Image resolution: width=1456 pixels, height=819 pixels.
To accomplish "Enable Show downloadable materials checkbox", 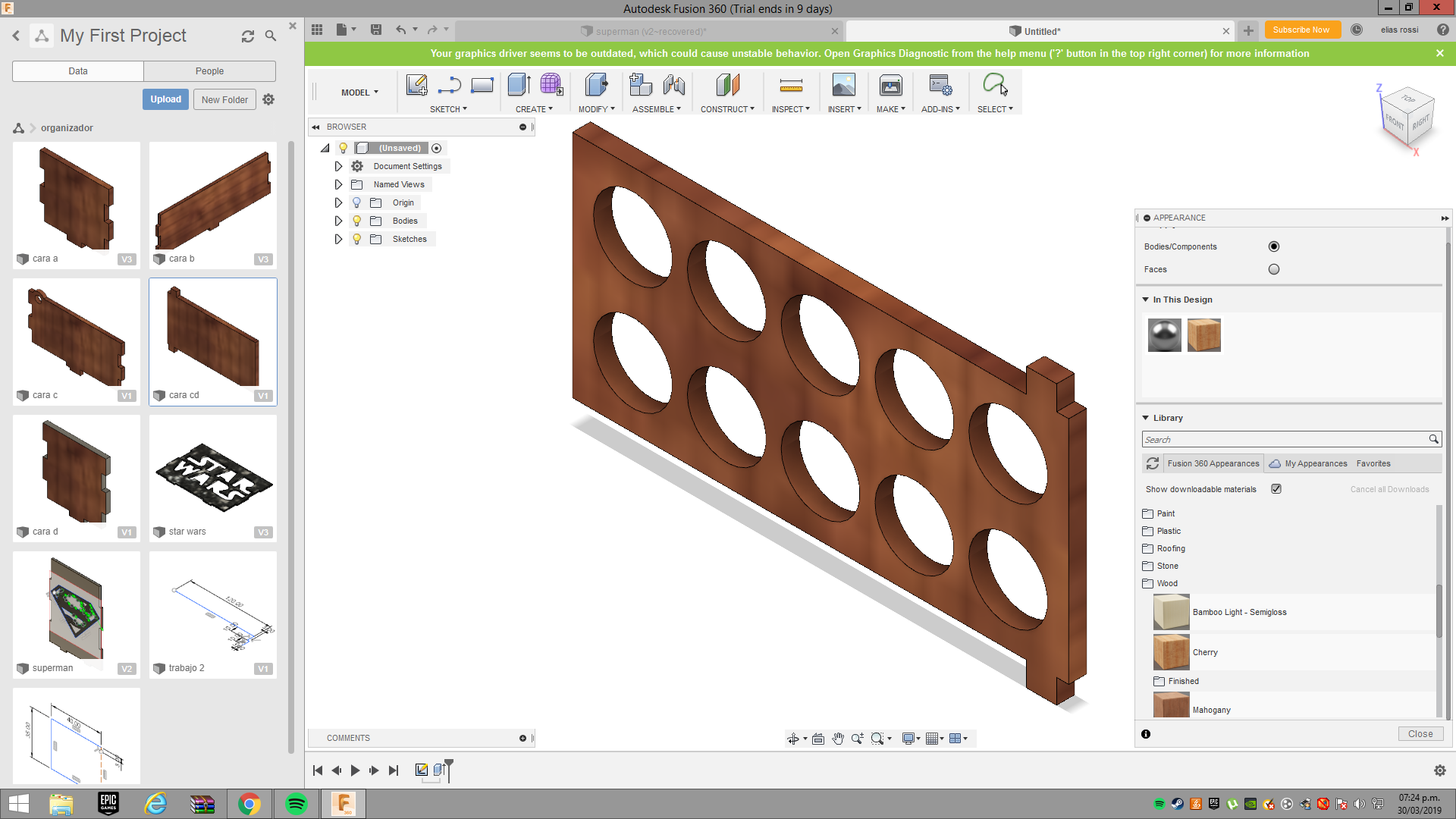I will 1276,489.
